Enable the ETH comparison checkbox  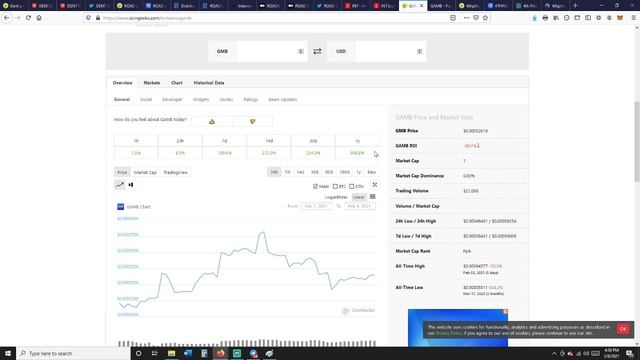tap(351, 187)
